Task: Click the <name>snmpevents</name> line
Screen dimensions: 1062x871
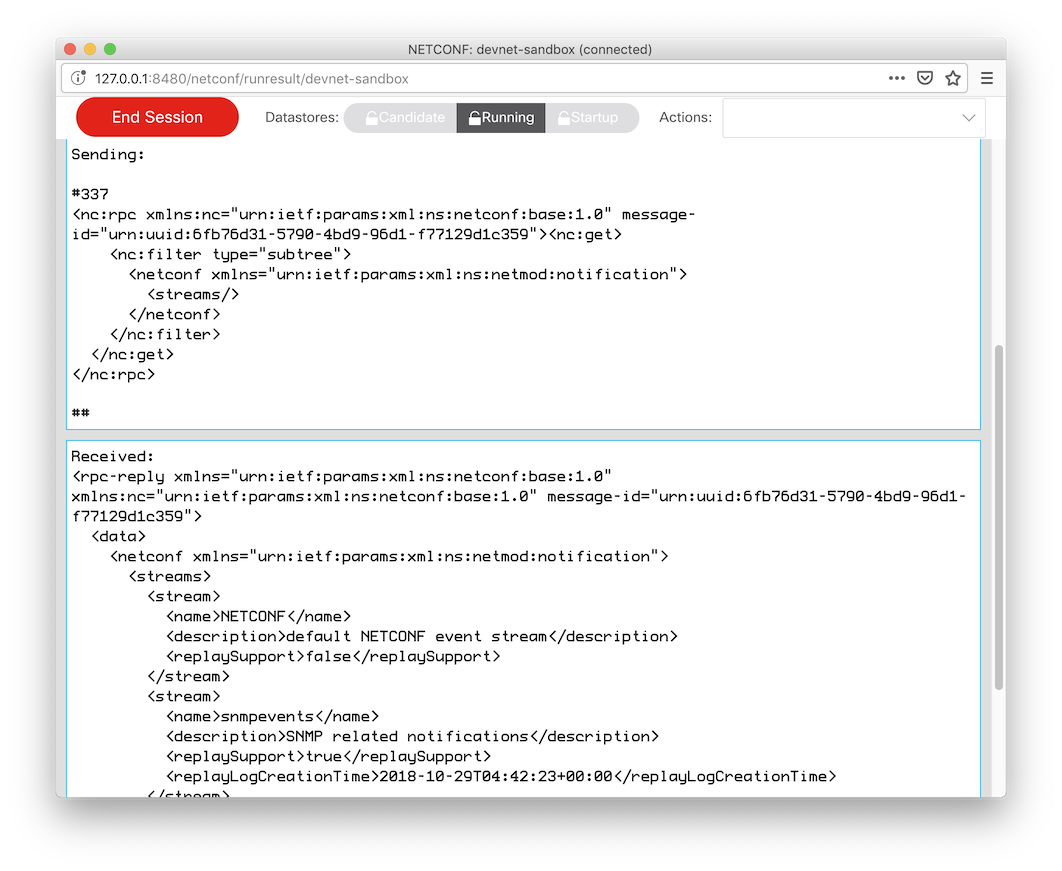Action: click(272, 717)
